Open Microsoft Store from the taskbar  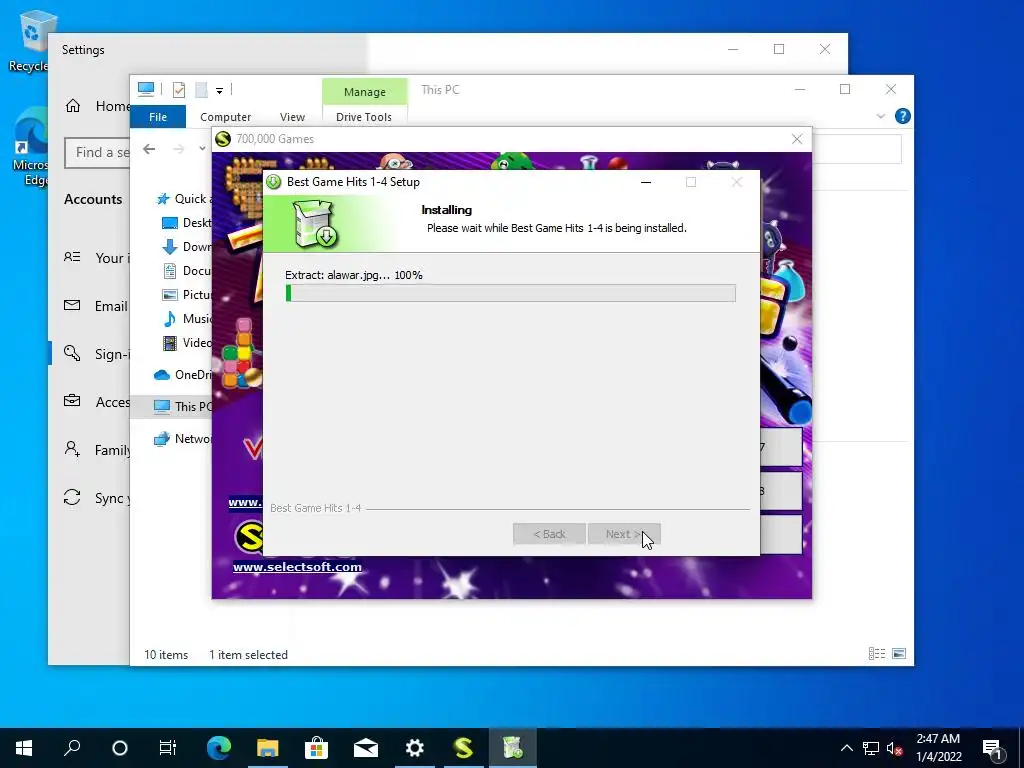click(316, 748)
